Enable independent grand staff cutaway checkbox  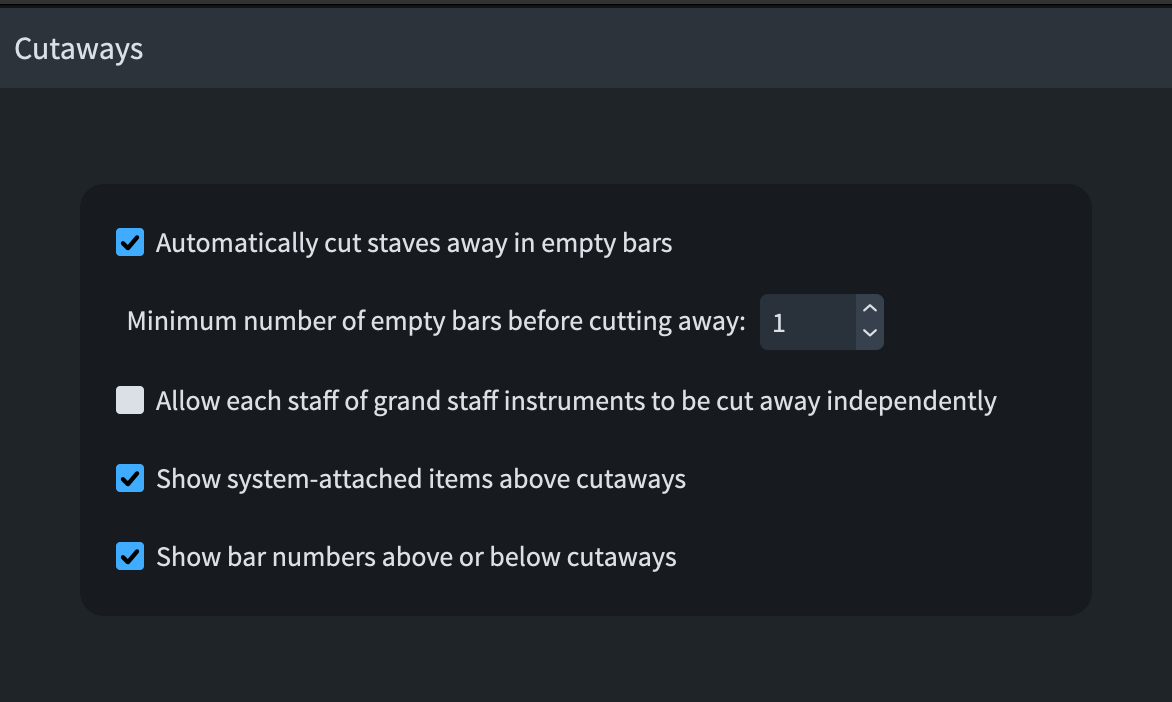click(x=130, y=401)
